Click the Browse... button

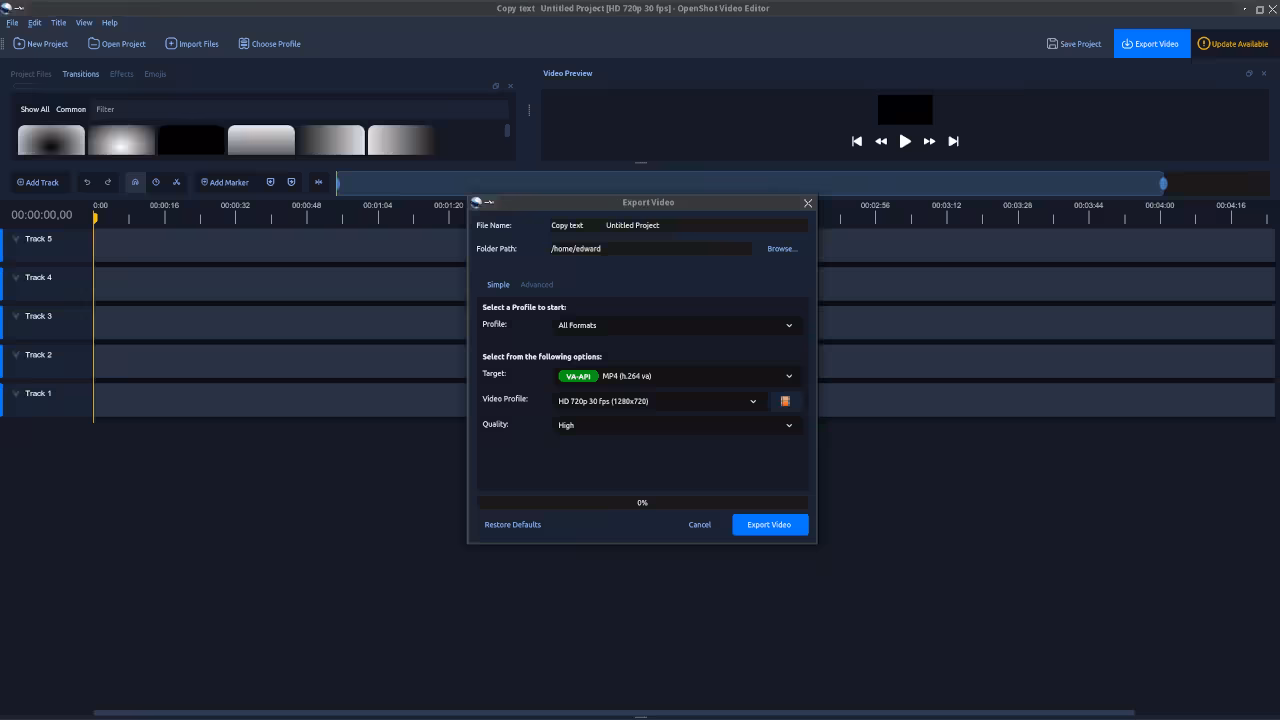point(782,248)
